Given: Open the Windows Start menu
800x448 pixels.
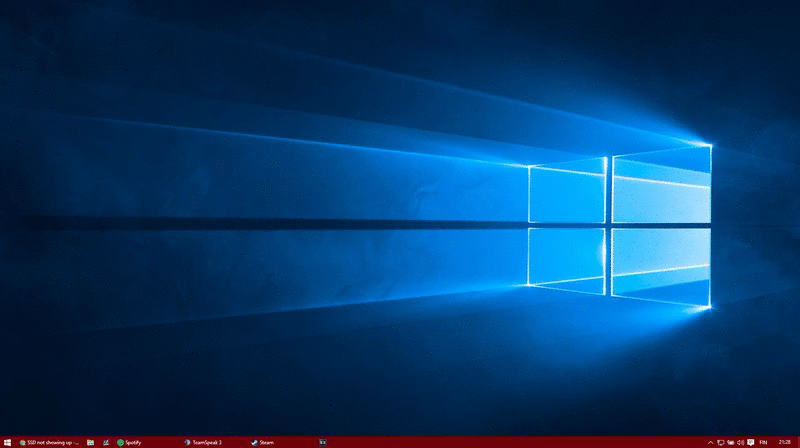Looking at the screenshot, I should [7, 442].
